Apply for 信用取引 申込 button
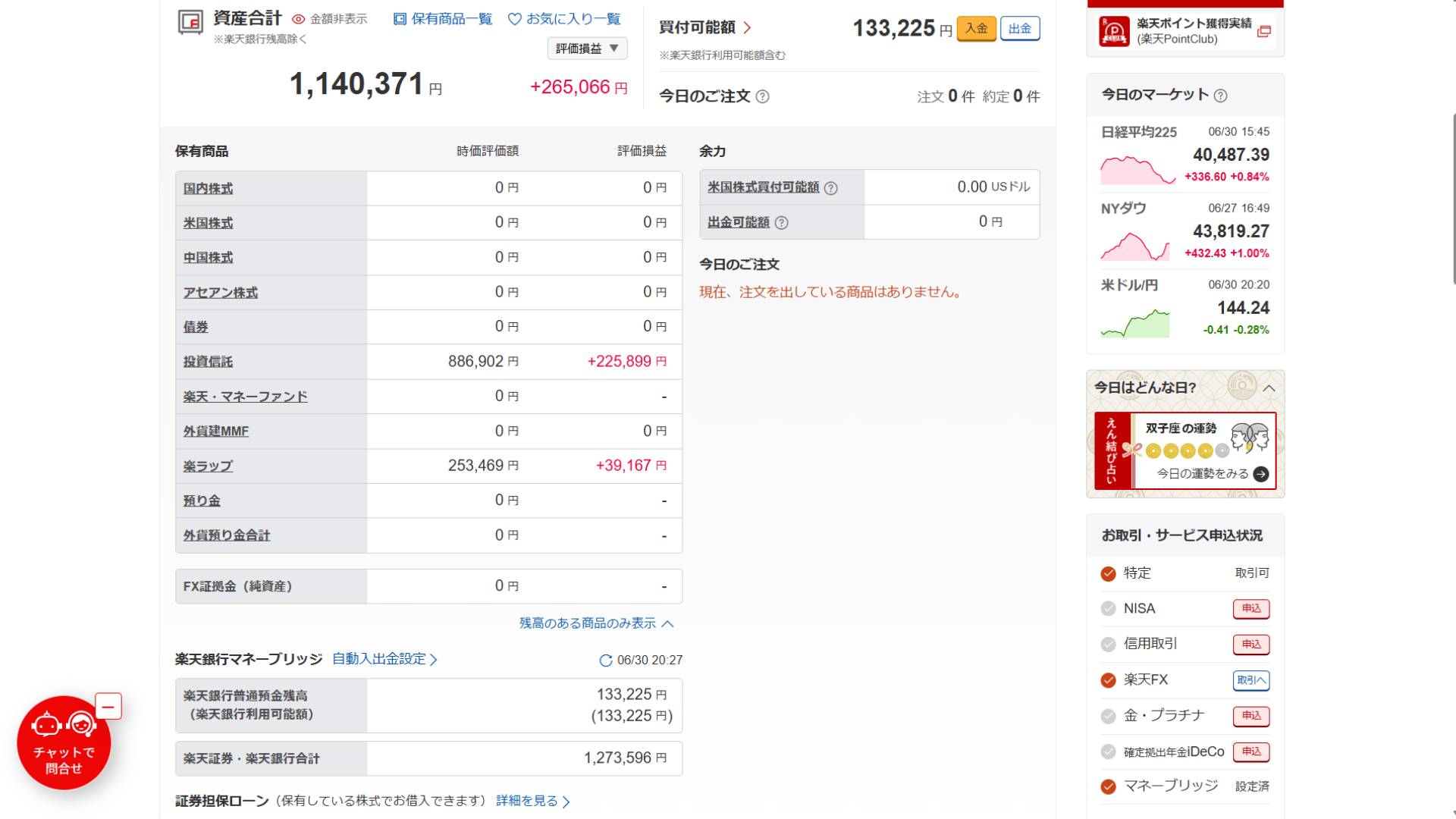 pyautogui.click(x=1251, y=645)
